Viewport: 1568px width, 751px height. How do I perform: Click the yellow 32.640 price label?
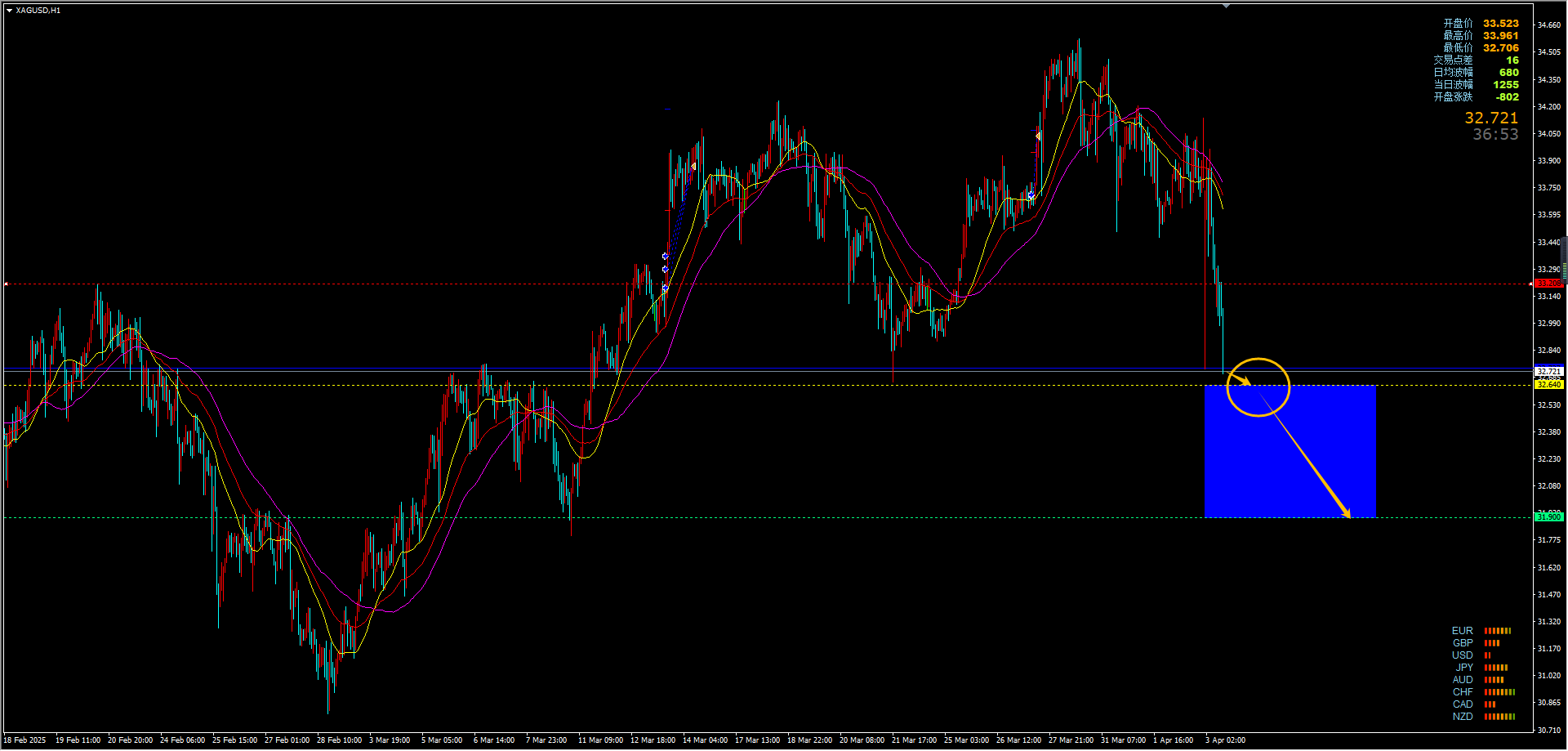(x=1548, y=385)
